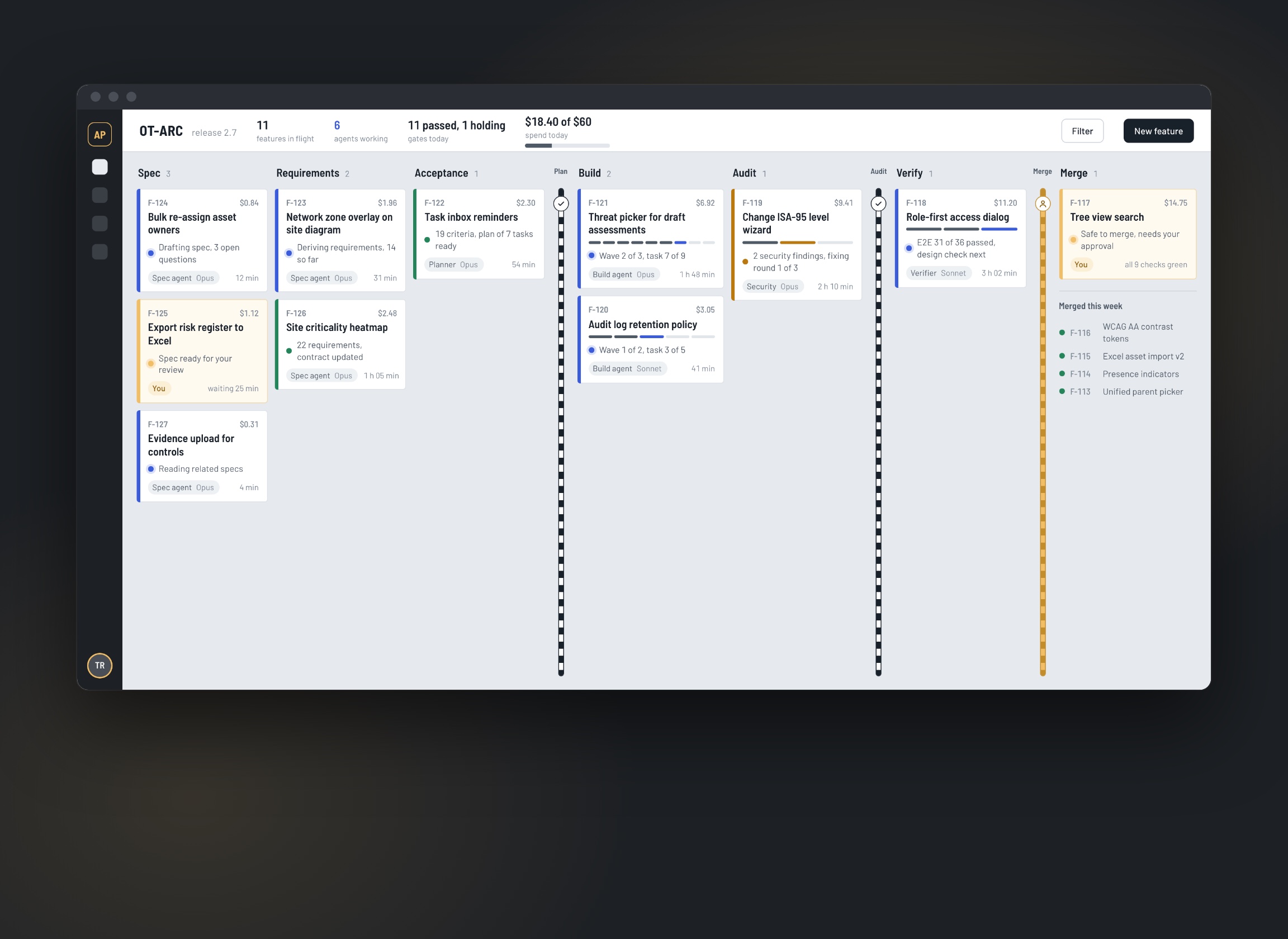Screen dimensions: 1288x939
Task: Click Verifier Sonnet chip on F-118
Action: pos(938,273)
